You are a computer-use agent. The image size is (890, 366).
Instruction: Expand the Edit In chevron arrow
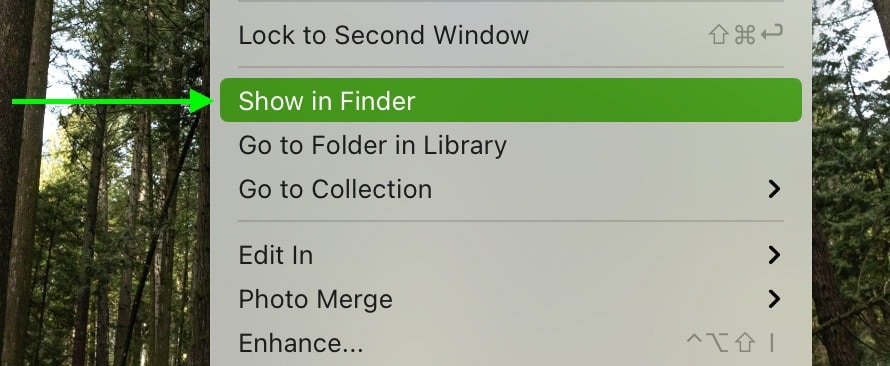click(774, 255)
